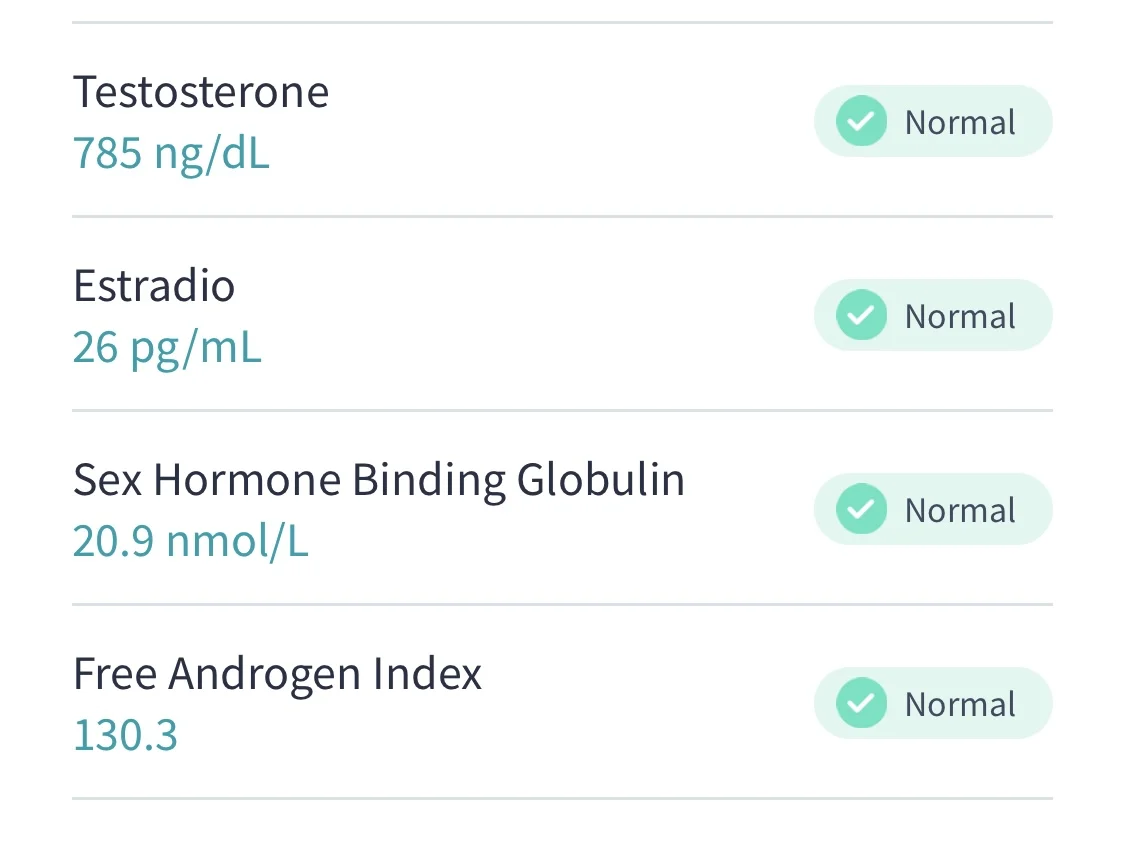Click the 20.9 globulin number
1125x861 pixels.
[x=113, y=542]
